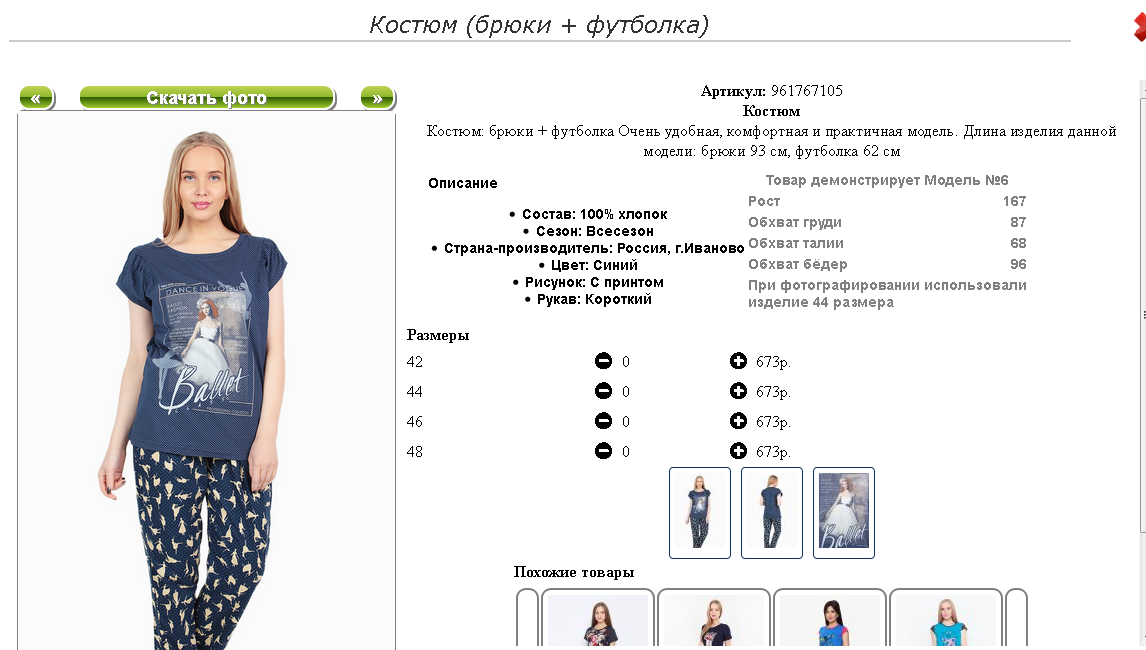Click the main large product photo
This screenshot has height=650, width=1146.
[207, 381]
